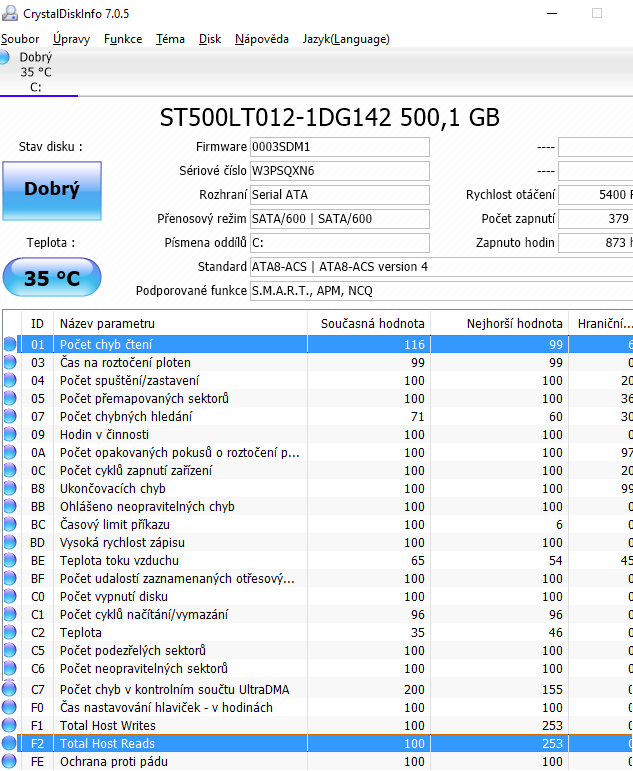Open the Soubor menu
Screen dimensions: 633x771
click(20, 39)
